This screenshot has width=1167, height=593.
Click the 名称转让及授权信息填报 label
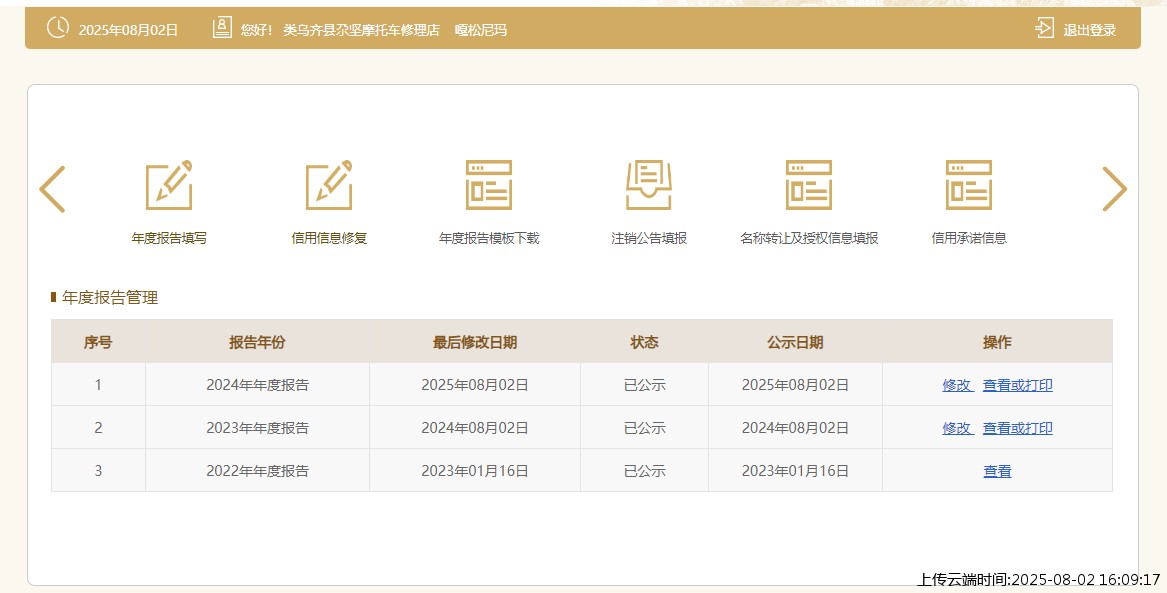809,238
